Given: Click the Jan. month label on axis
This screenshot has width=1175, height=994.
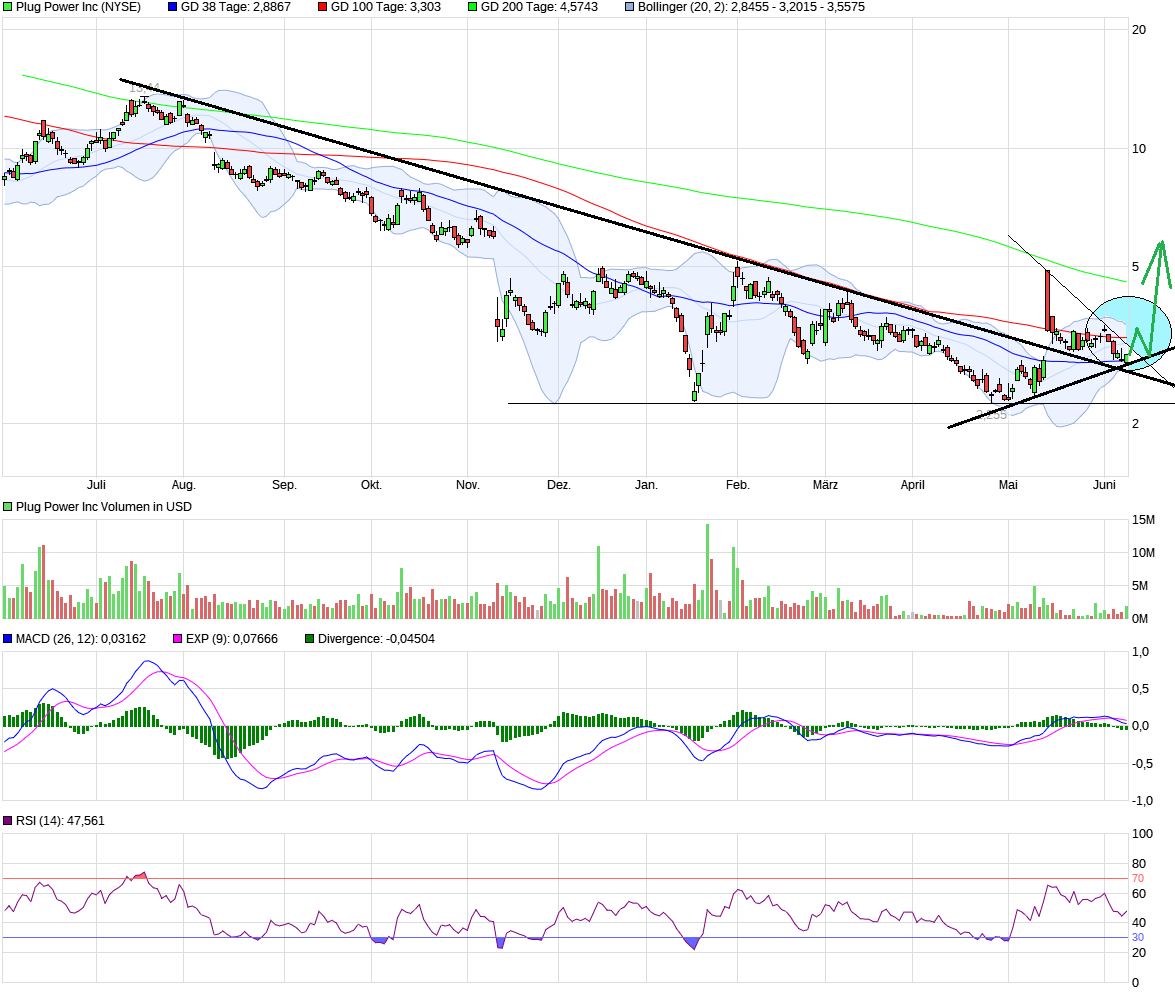Looking at the screenshot, I should (646, 485).
